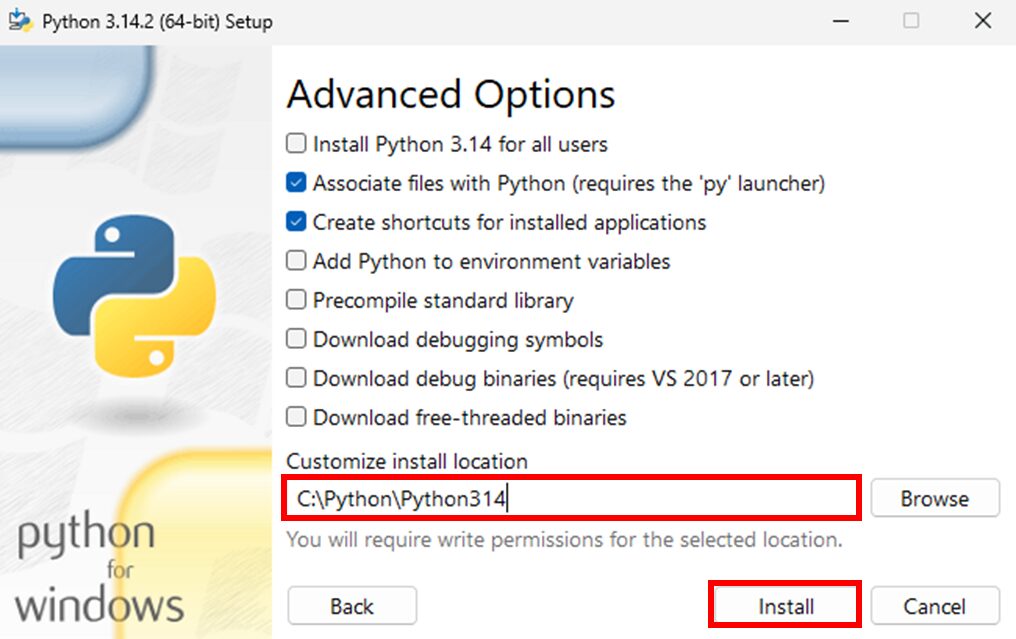This screenshot has width=1016, height=639.
Task: Disable Associate files with Python option
Action: 296,183
